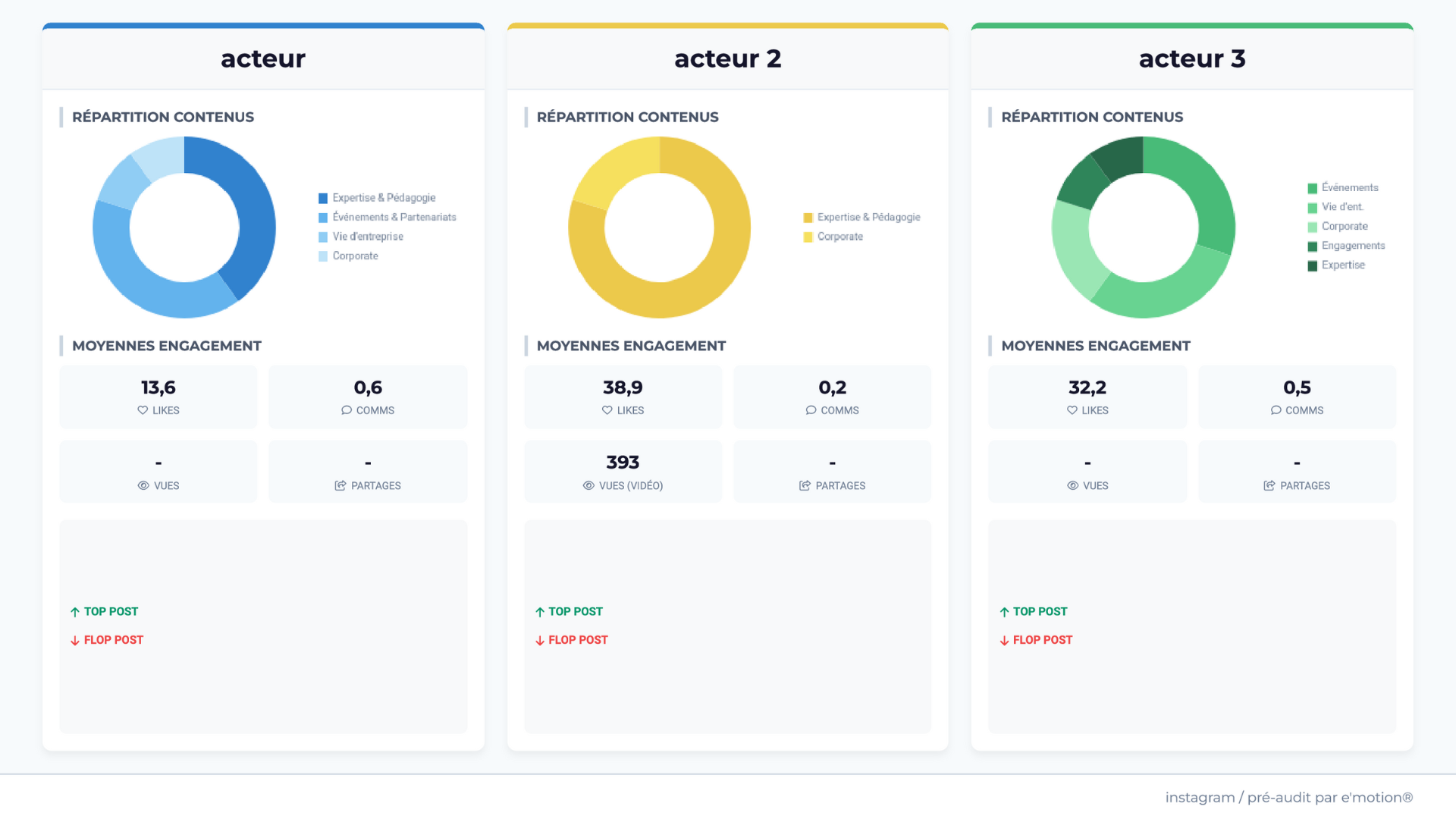
Task: Click the TOP POST label in acteur 3
Action: click(1040, 611)
